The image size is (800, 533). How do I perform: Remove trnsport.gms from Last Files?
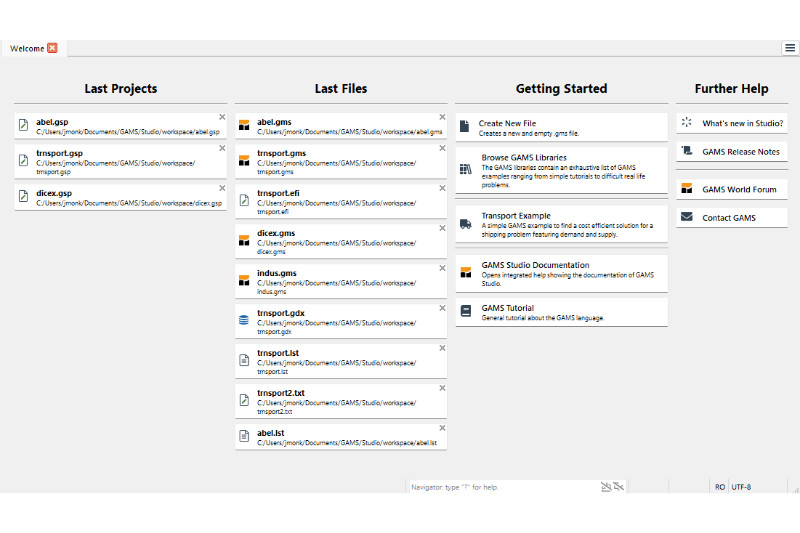click(442, 148)
